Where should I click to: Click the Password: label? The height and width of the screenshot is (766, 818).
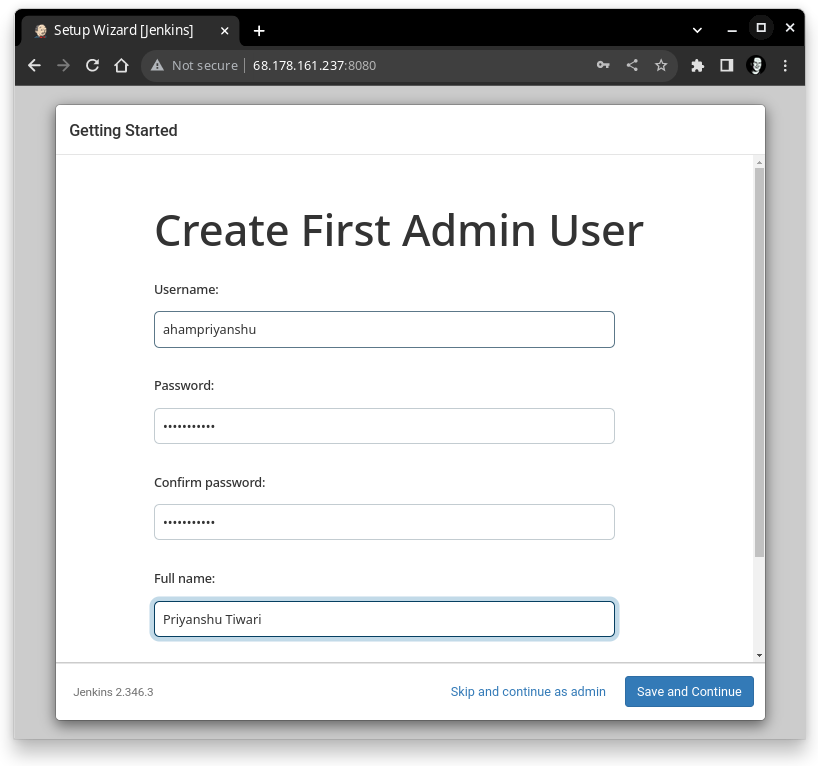(184, 386)
